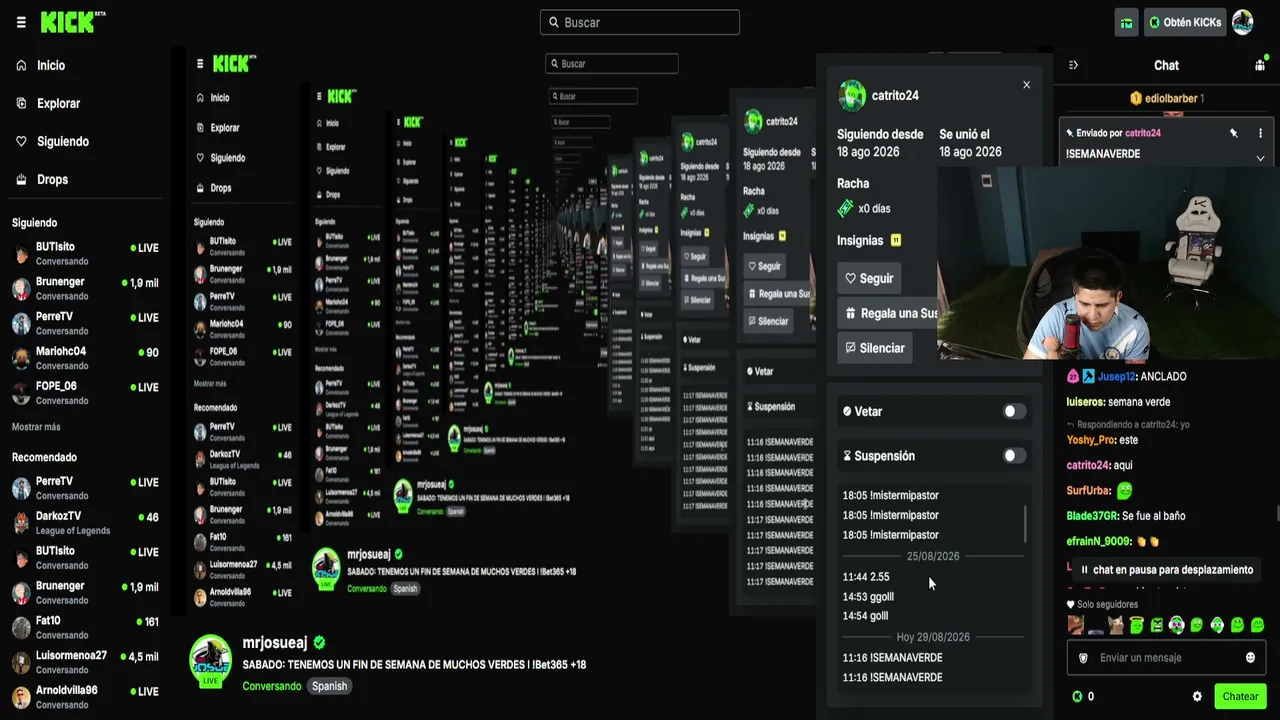
Task: Open the chat settings gear icon
Action: click(x=1197, y=696)
